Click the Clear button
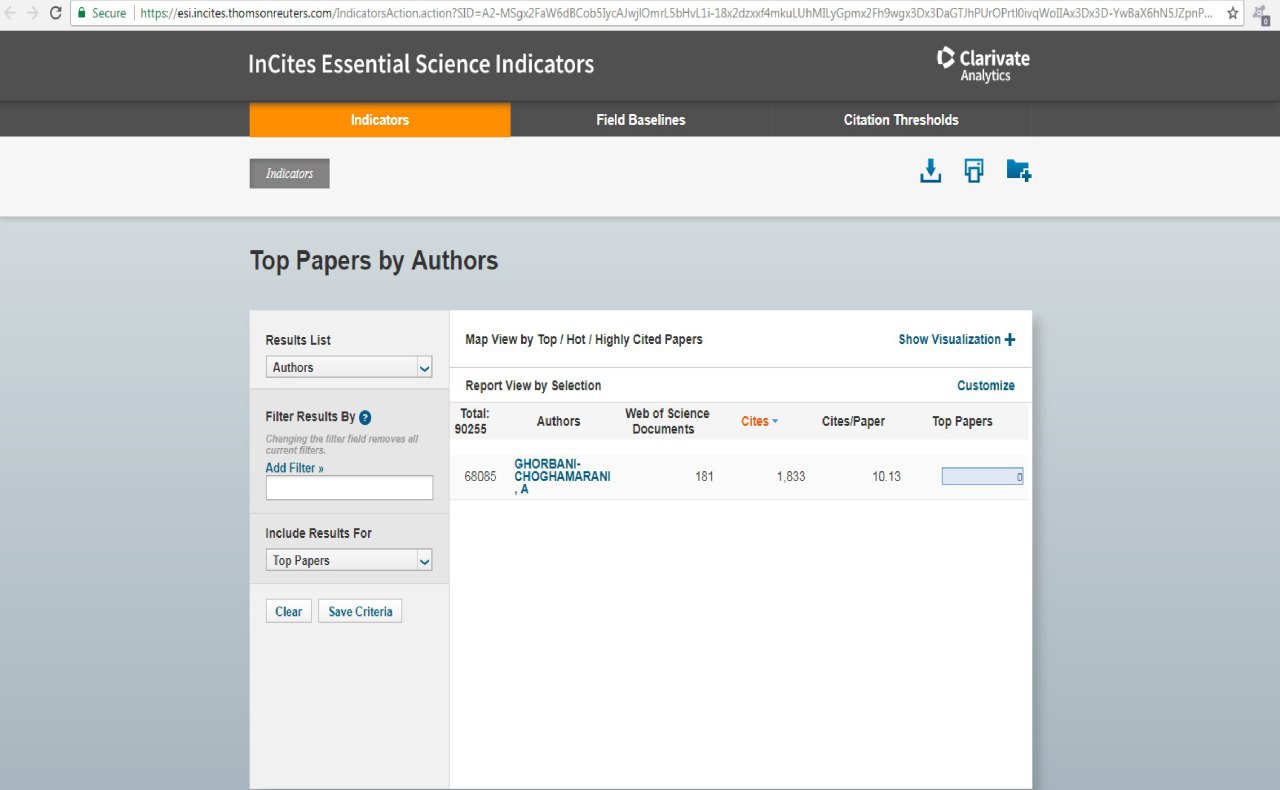 [289, 611]
